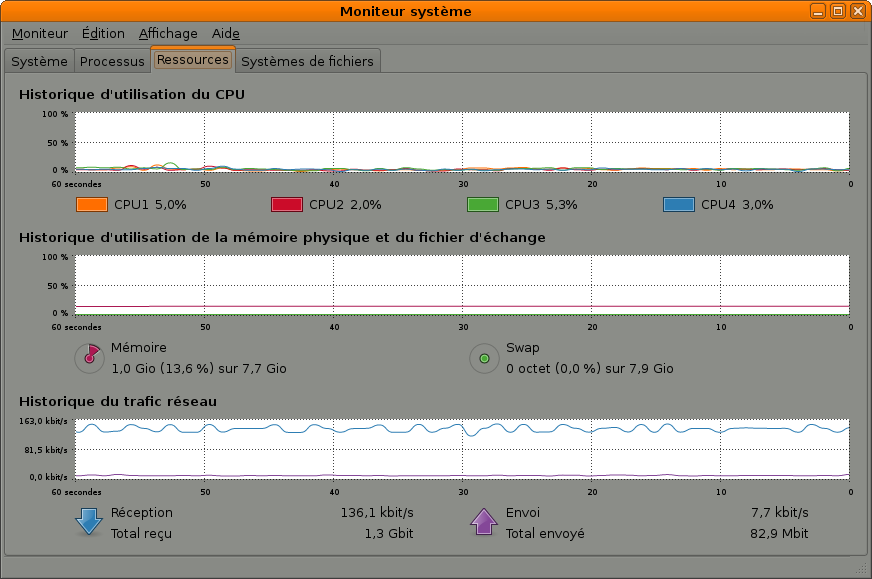Click 'Historique d'utilisation du CPU' heading
This screenshot has height=579, width=872.
point(132,95)
